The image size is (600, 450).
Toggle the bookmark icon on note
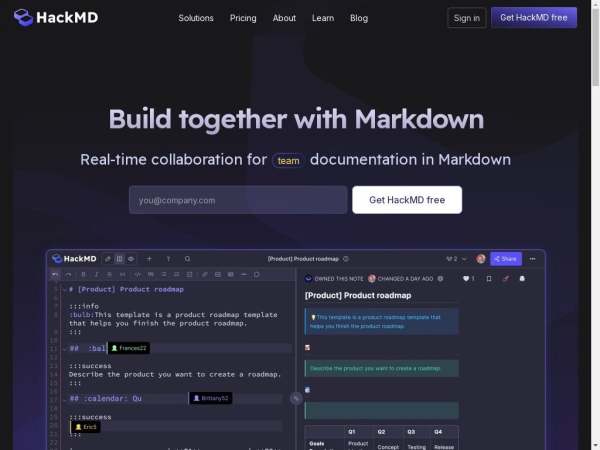click(489, 279)
